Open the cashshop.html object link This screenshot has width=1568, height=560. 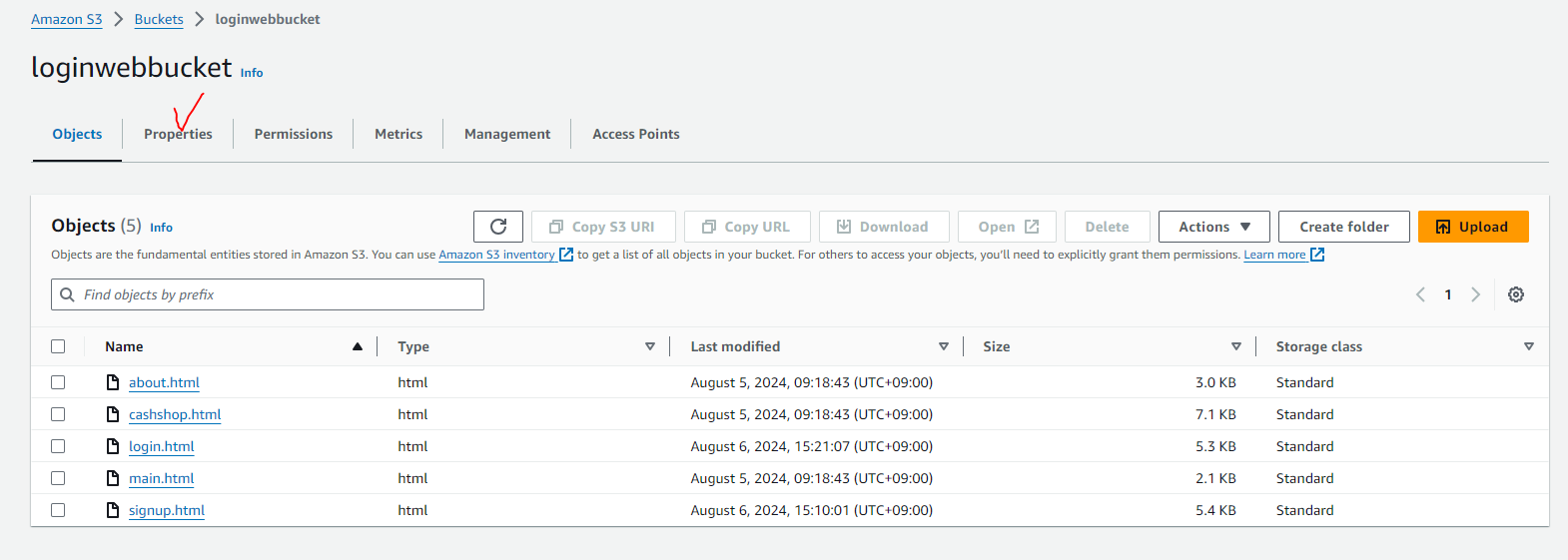pyautogui.click(x=175, y=414)
